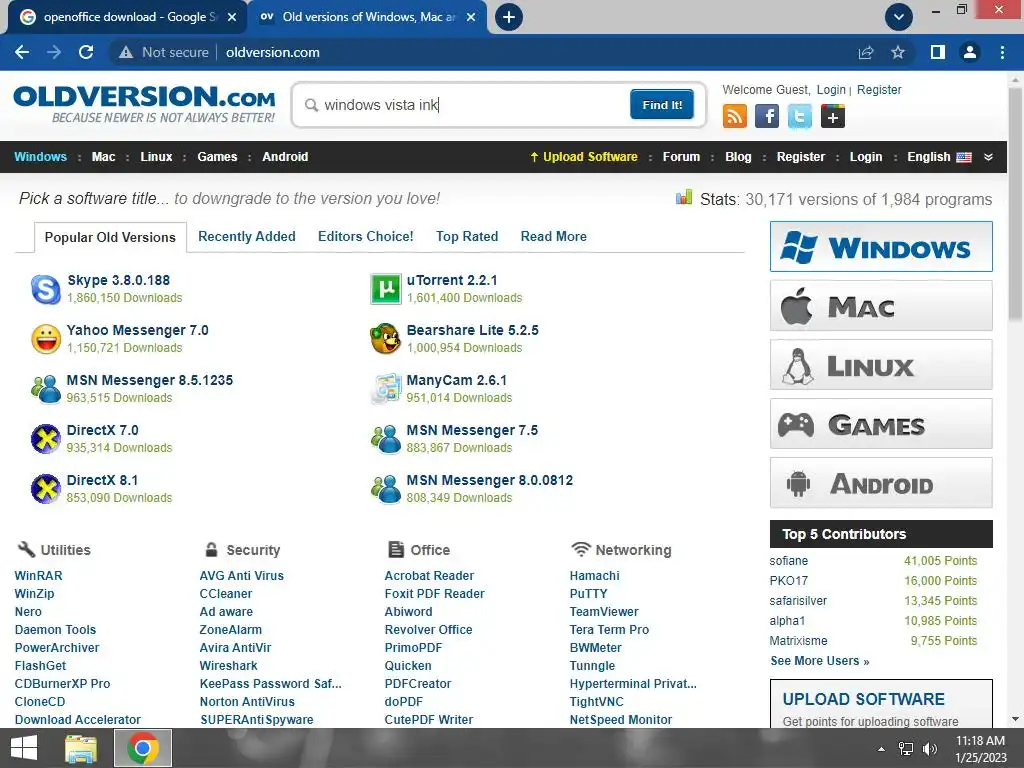Open the Blog link
Image resolution: width=1024 pixels, height=768 pixels.
point(738,157)
